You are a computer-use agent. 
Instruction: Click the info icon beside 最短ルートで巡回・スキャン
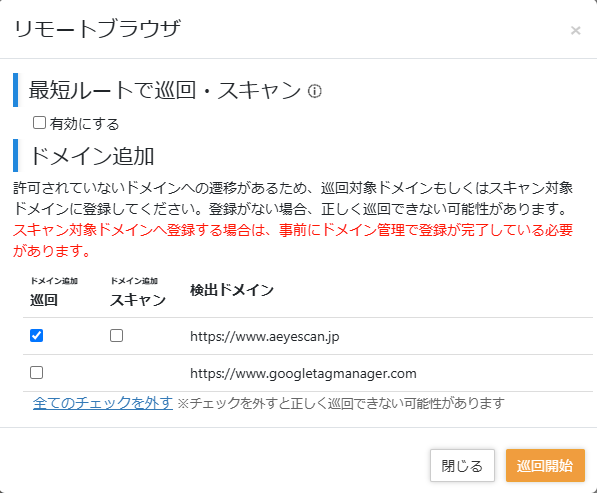point(314,91)
